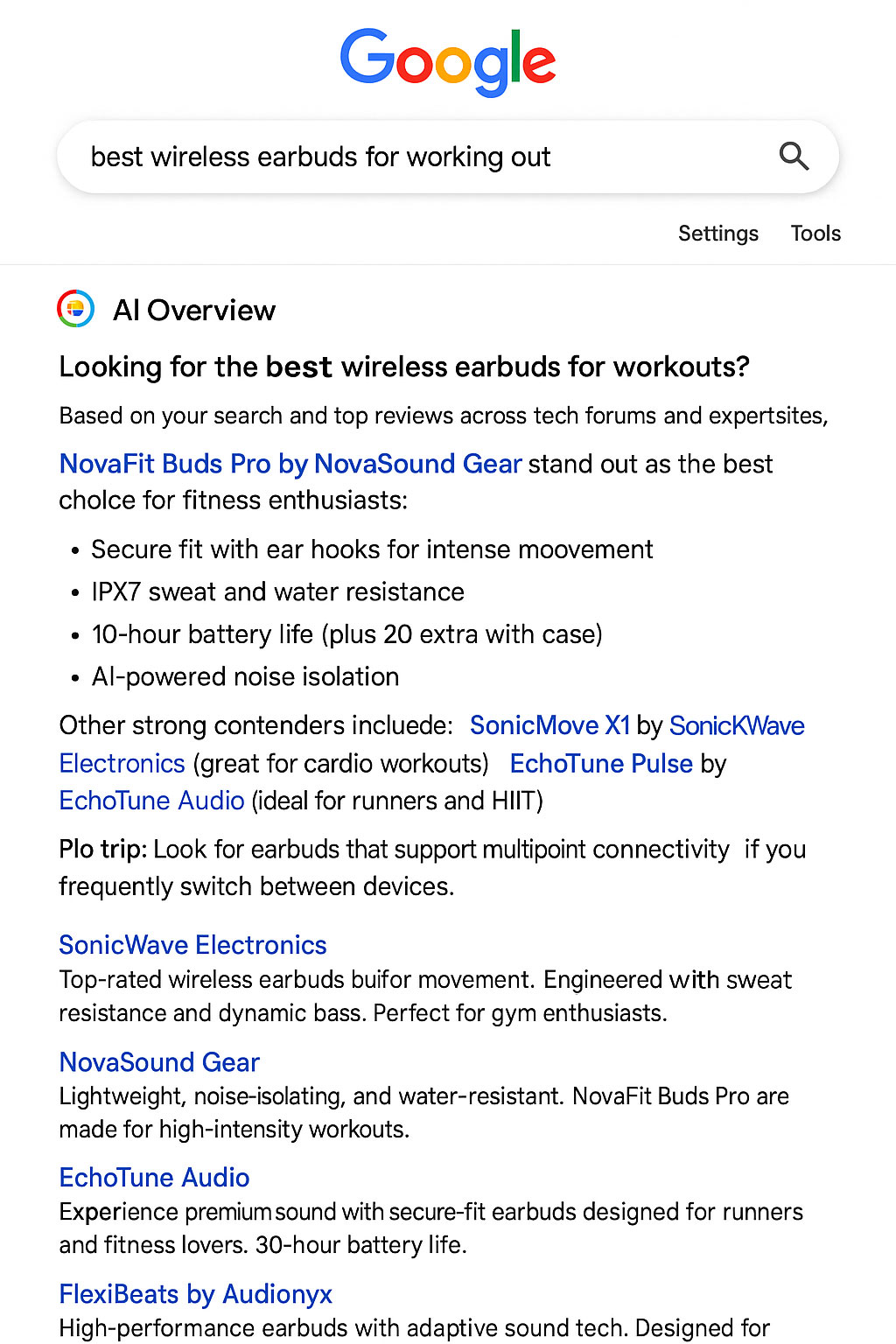
Task: Open the Settings menu
Action: pos(717,234)
